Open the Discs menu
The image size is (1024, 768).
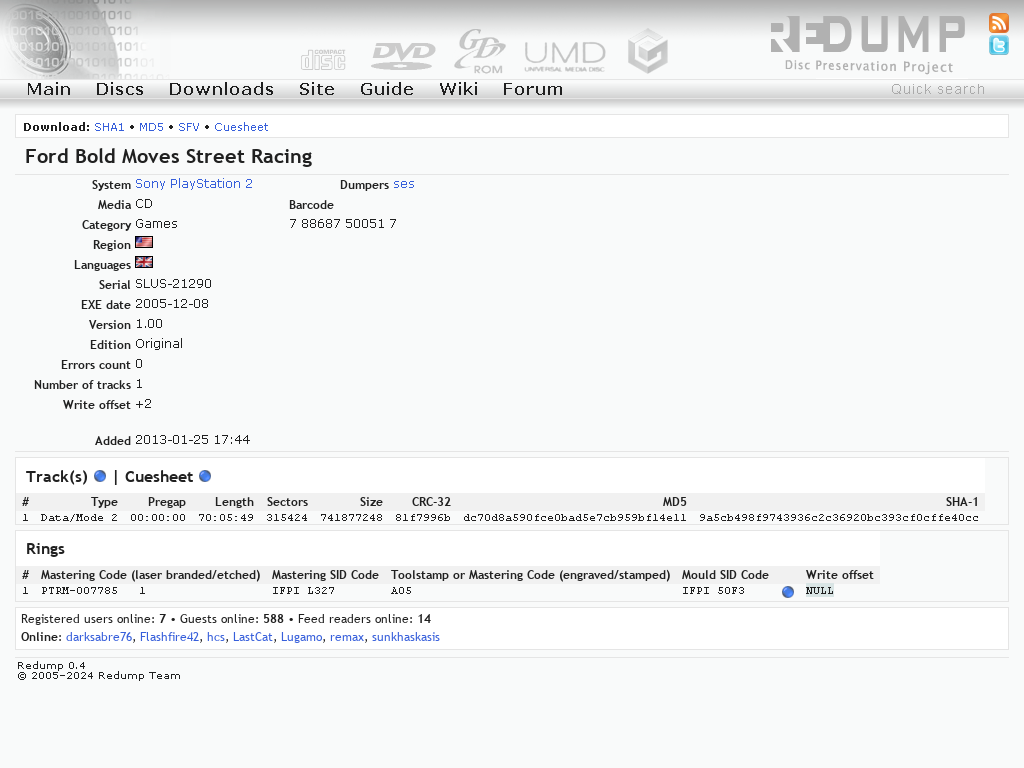pyautogui.click(x=120, y=89)
